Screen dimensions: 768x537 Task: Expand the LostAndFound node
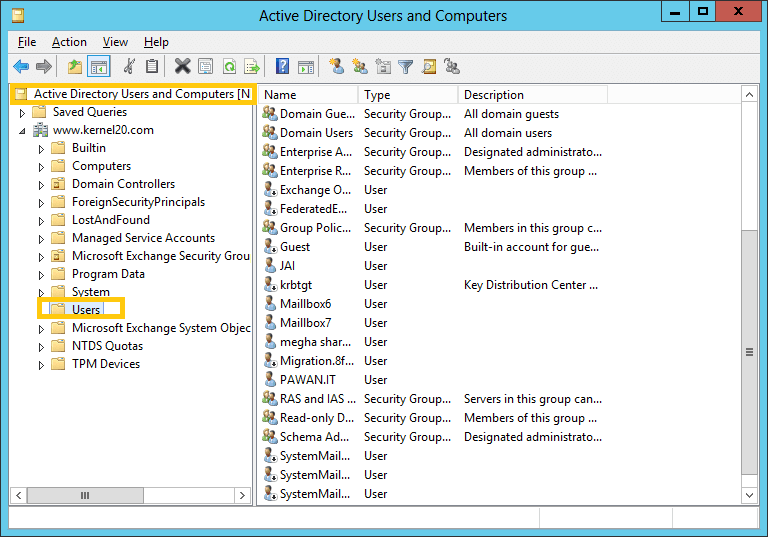coord(41,221)
